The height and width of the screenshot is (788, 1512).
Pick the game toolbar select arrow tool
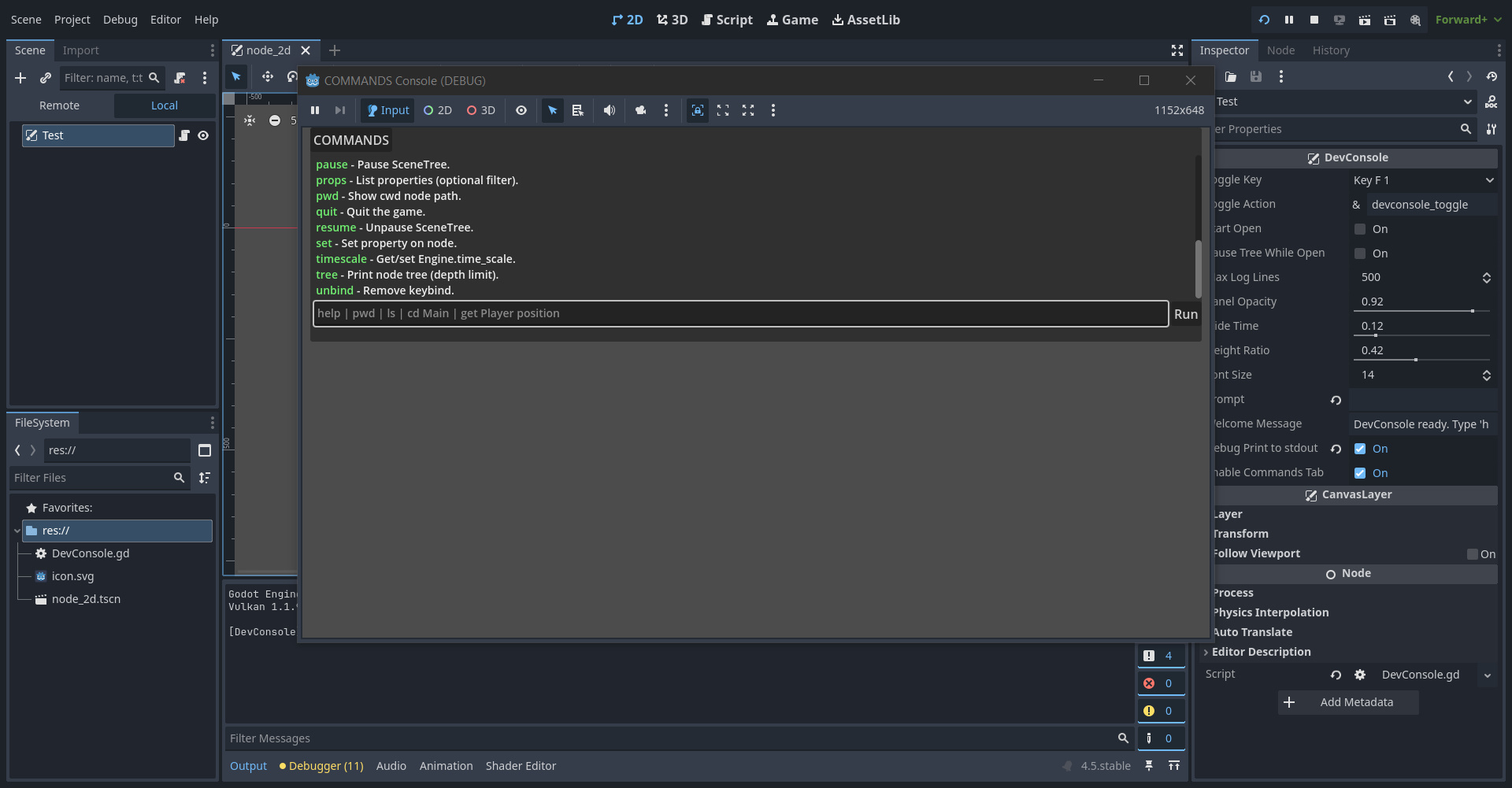point(553,110)
